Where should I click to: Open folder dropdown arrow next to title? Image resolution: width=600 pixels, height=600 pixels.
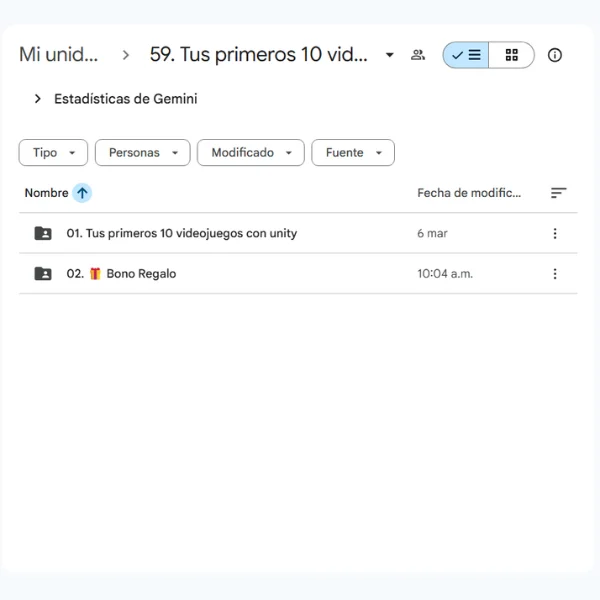(390, 55)
